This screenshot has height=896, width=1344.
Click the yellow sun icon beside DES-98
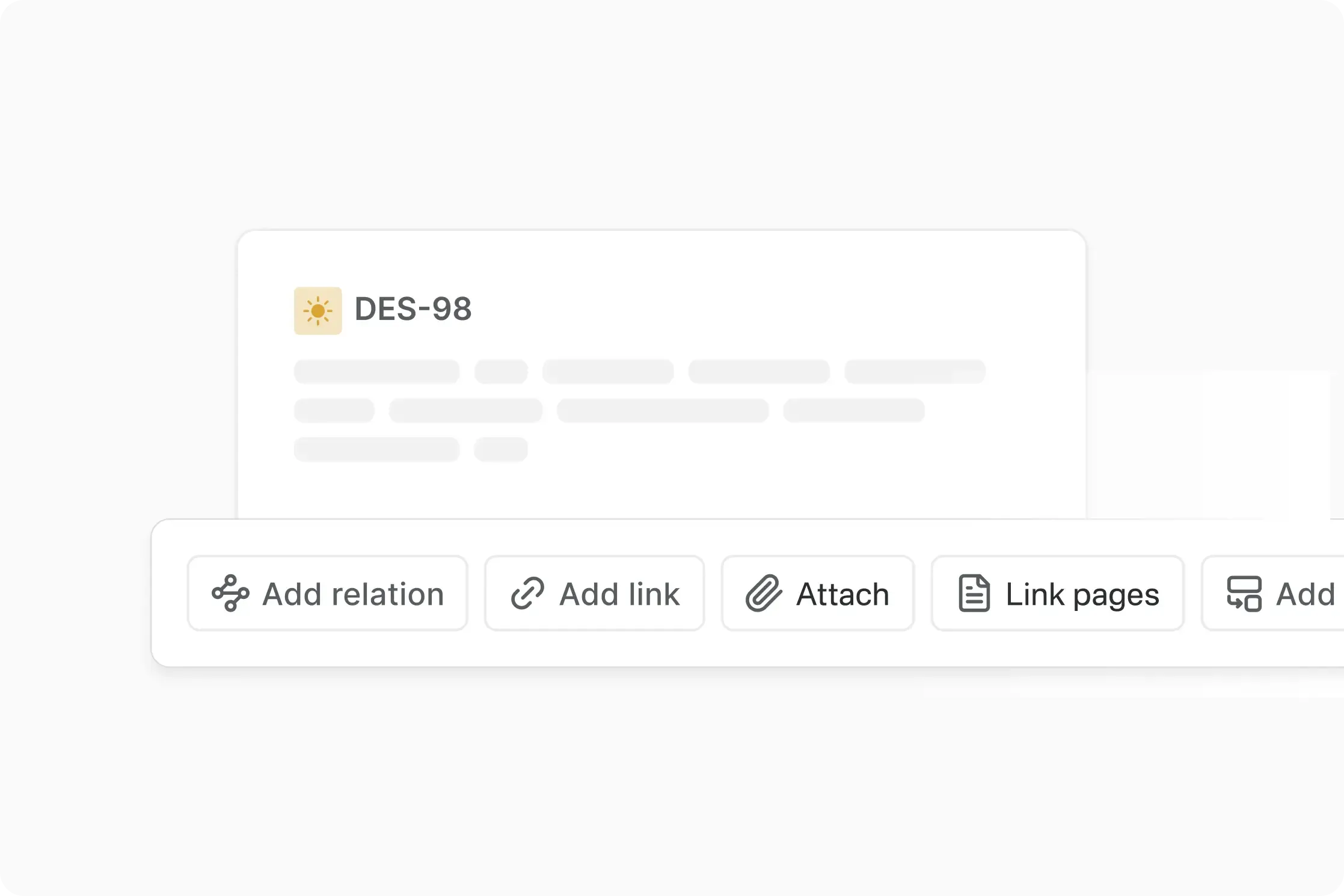click(x=318, y=311)
